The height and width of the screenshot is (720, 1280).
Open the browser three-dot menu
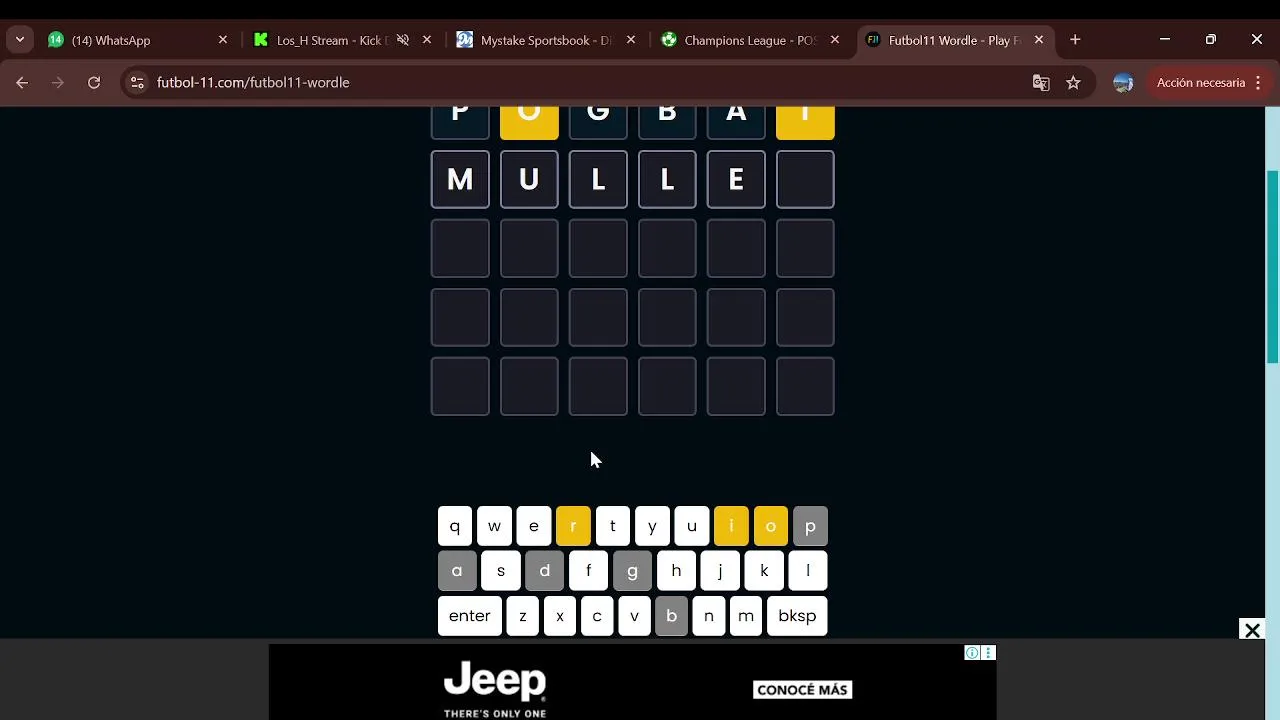(1258, 83)
